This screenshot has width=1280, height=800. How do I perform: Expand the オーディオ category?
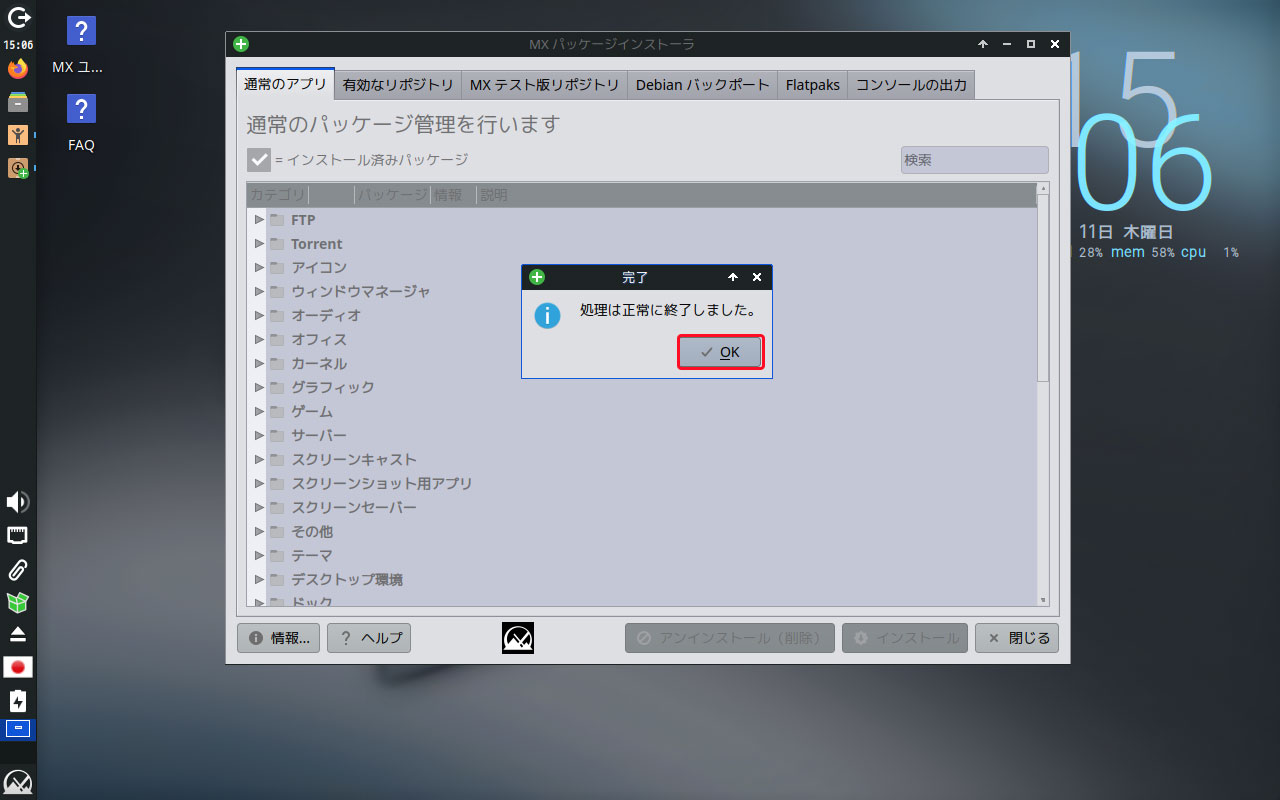coord(259,315)
